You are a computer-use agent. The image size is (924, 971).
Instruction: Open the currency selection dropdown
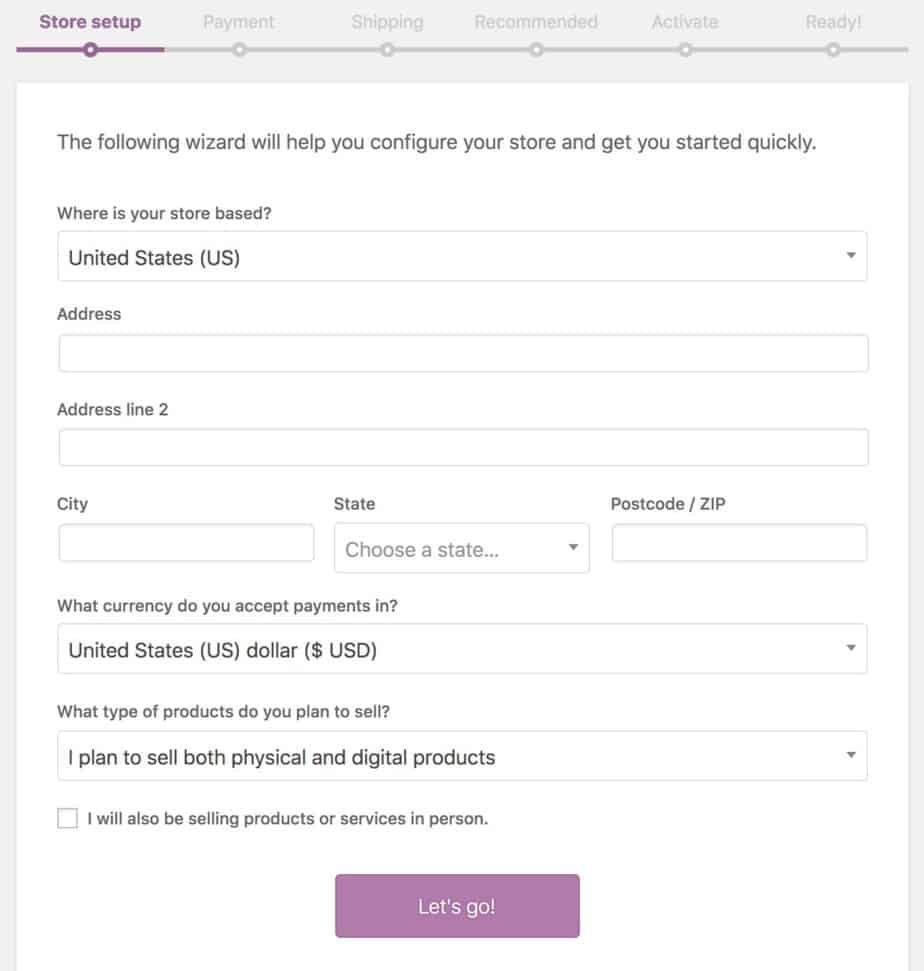coord(462,650)
